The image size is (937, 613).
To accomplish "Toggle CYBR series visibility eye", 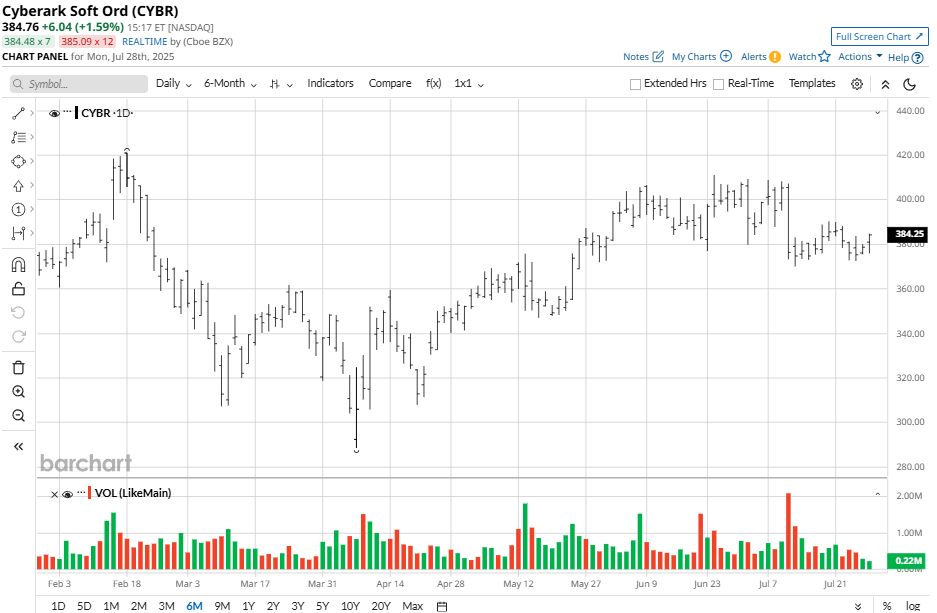I will 54,113.
